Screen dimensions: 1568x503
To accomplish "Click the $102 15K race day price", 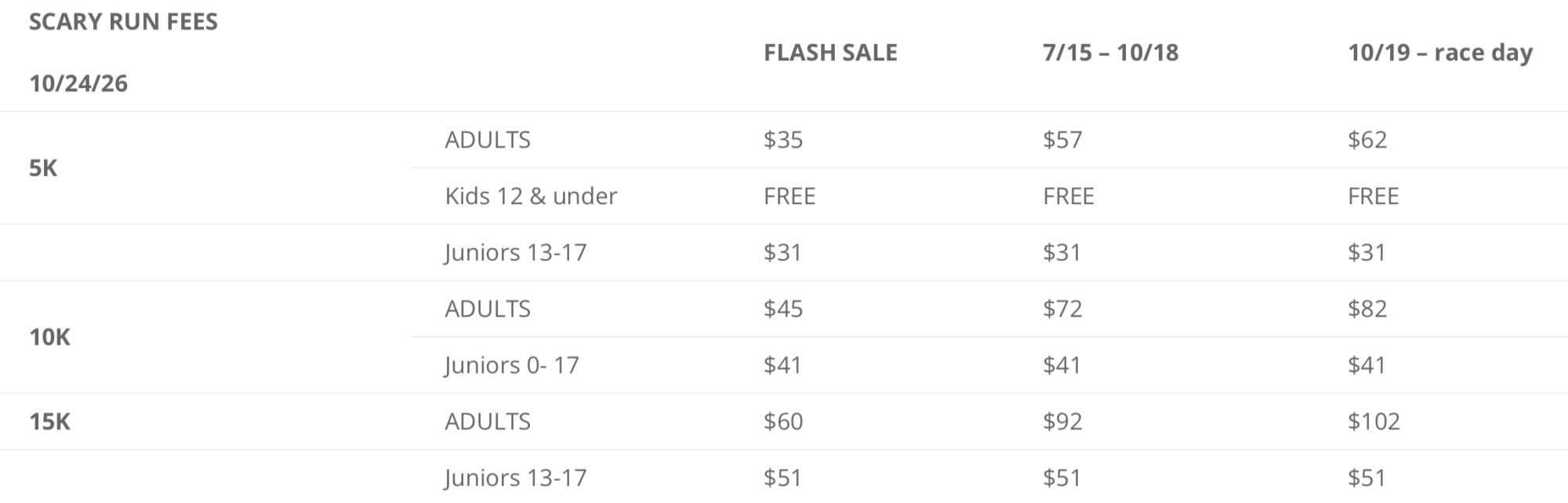I will (1374, 421).
